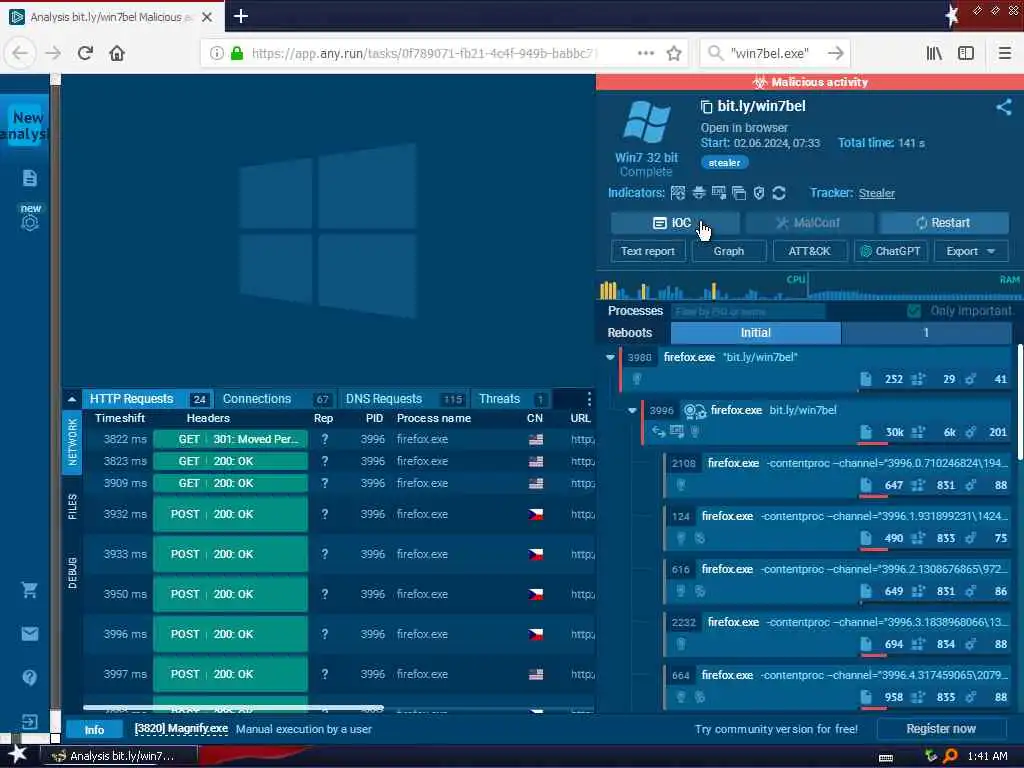This screenshot has height=768, width=1024.
Task: Switch to the Connections tab
Action: coord(275,398)
